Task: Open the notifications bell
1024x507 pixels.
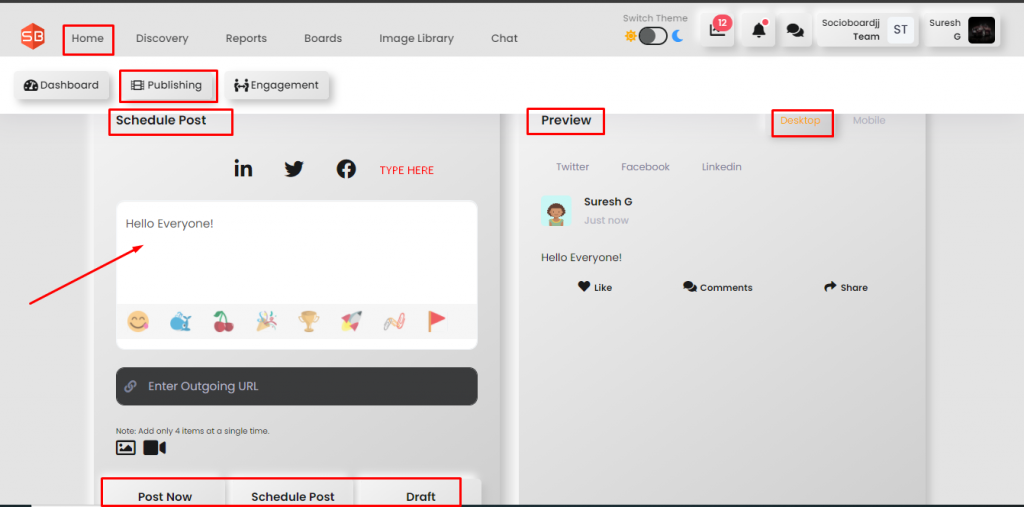Action: tap(759, 30)
